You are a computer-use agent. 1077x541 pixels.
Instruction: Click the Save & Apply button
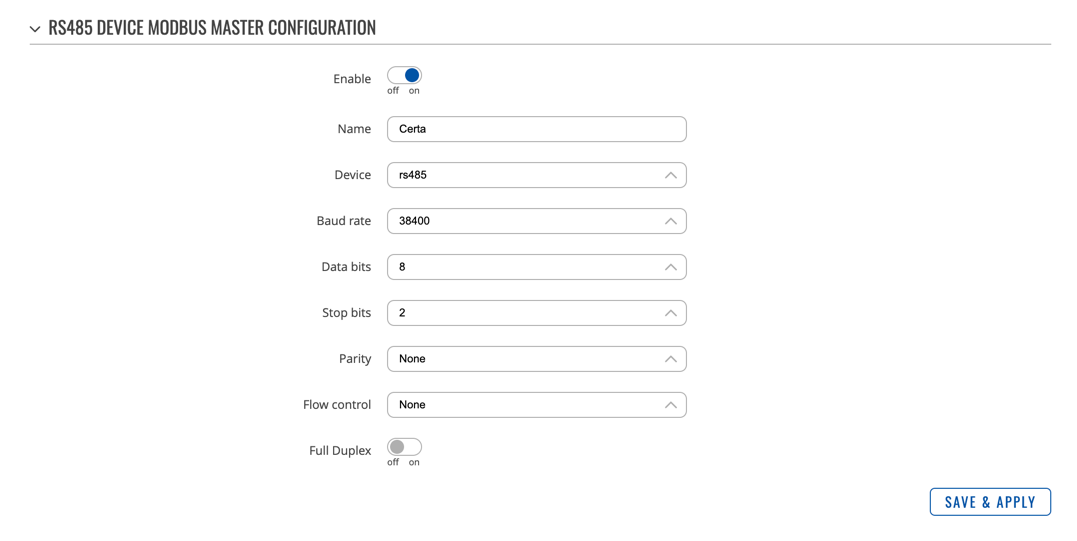(x=989, y=502)
